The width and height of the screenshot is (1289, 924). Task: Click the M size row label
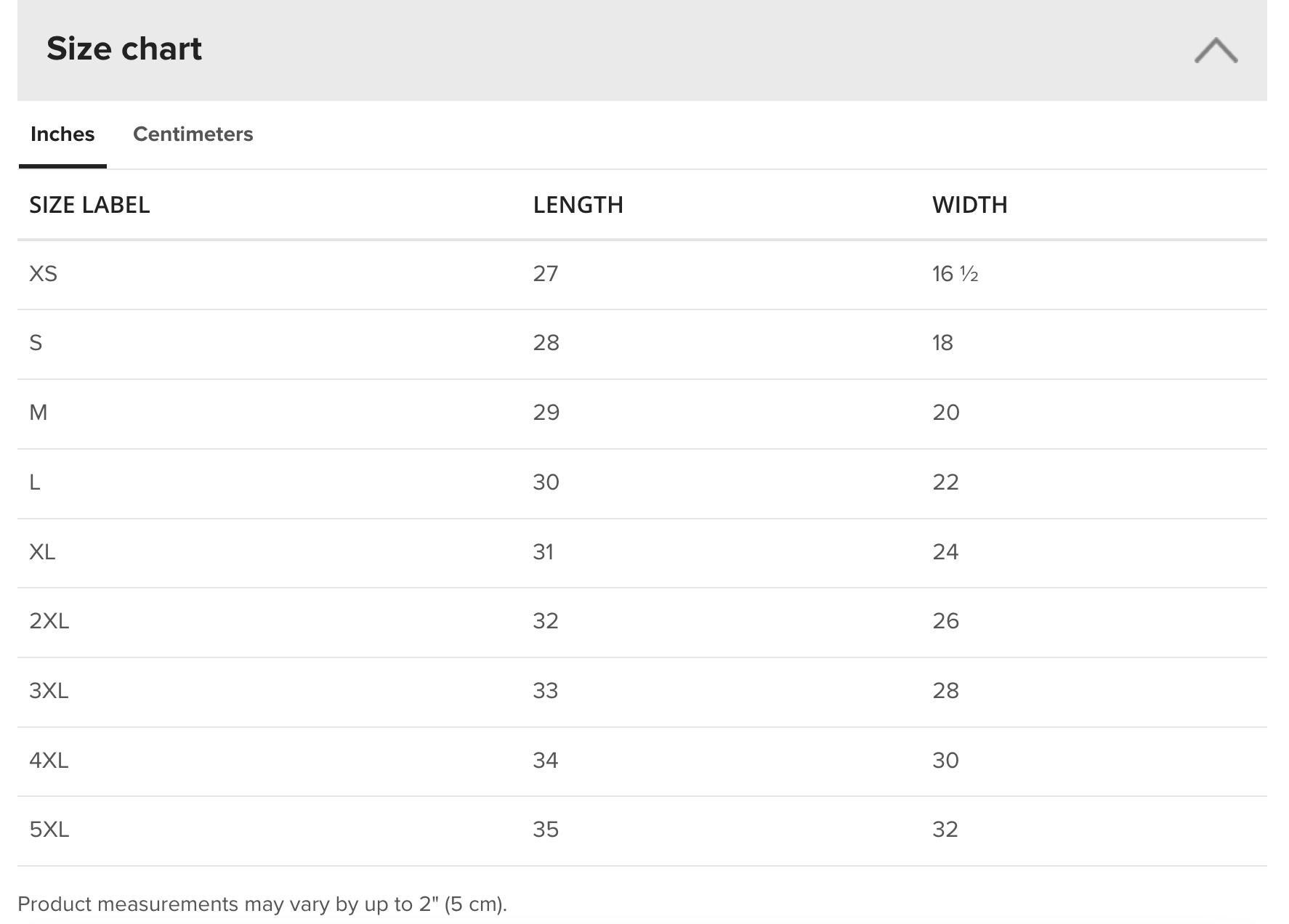tap(39, 413)
